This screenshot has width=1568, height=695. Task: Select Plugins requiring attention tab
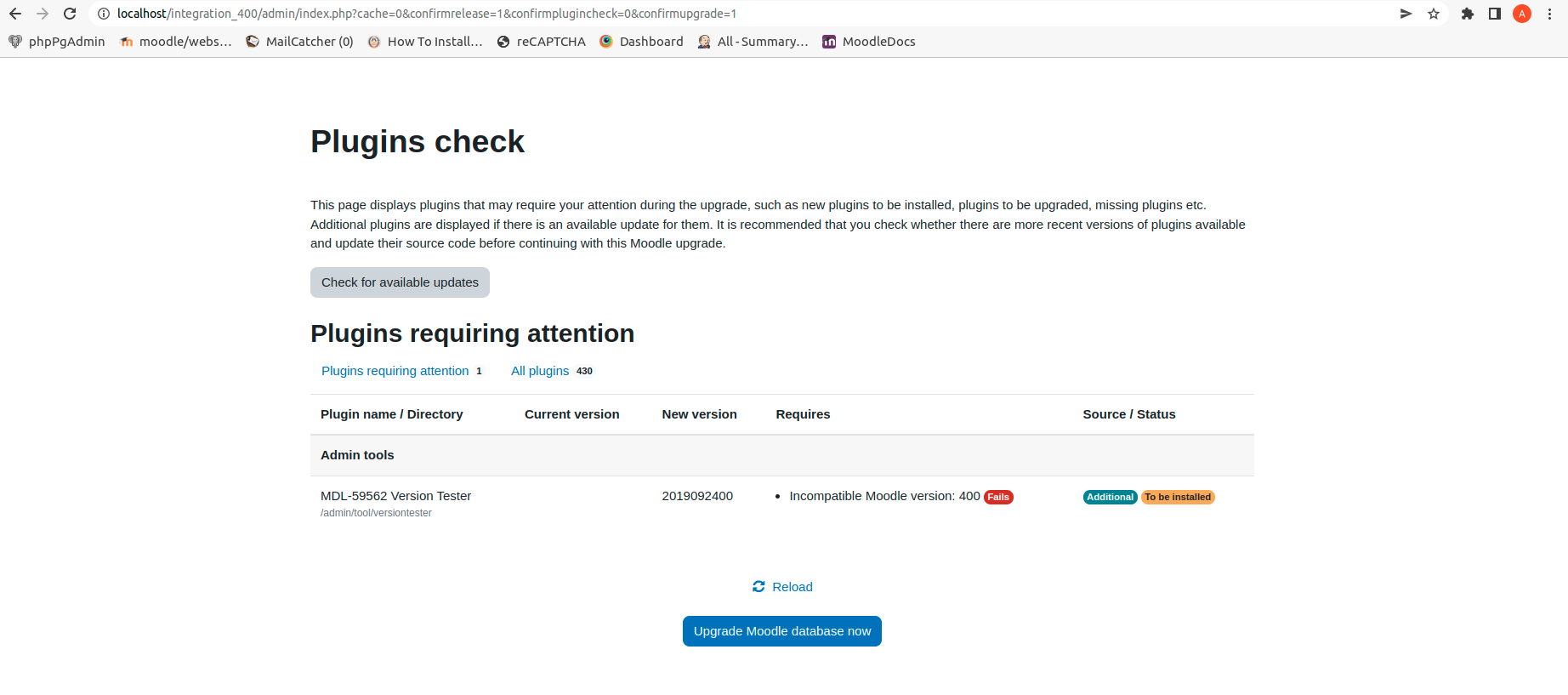tap(401, 371)
